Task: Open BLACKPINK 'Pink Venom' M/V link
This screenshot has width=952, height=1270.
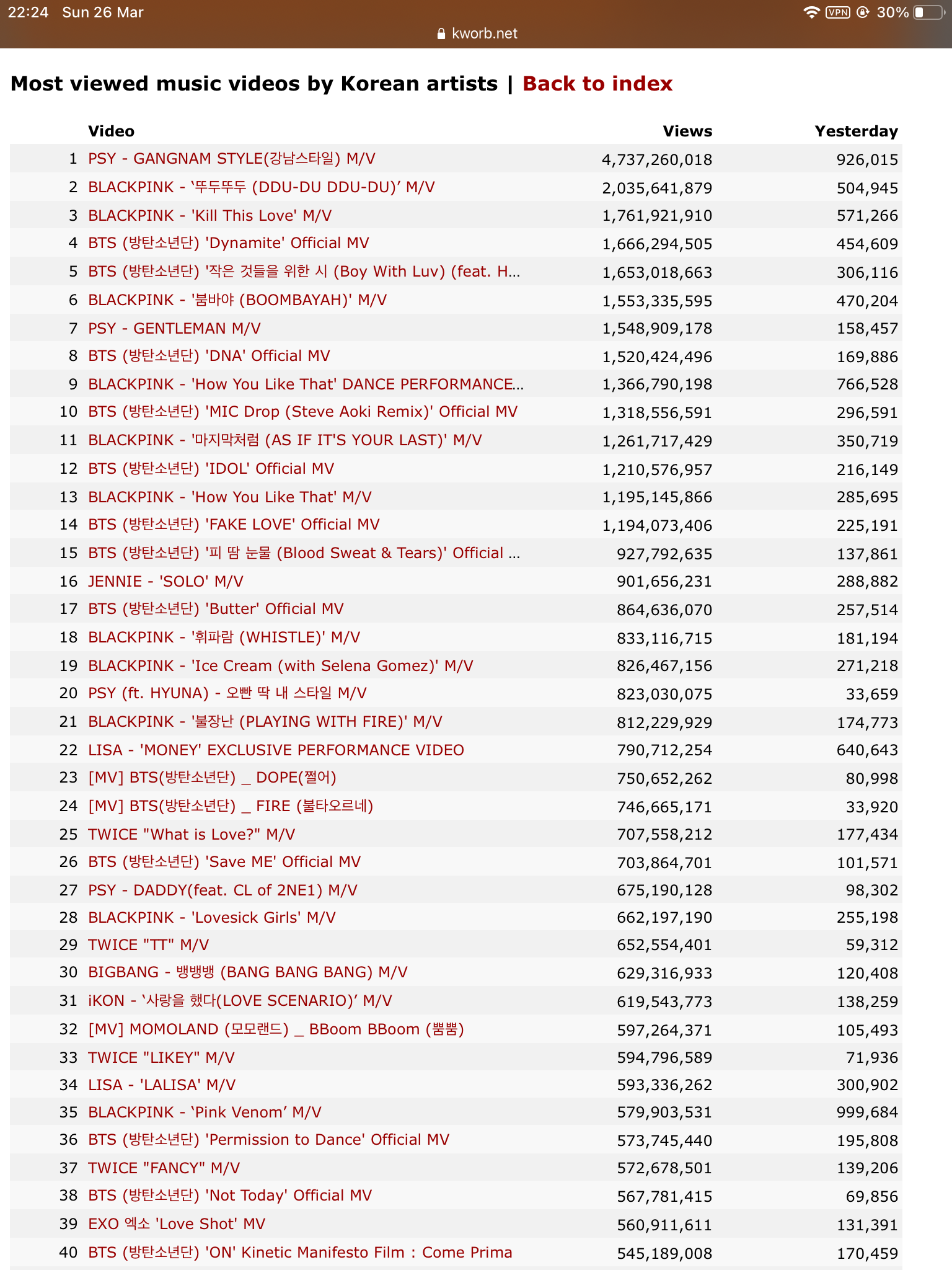Action: pos(205,1112)
